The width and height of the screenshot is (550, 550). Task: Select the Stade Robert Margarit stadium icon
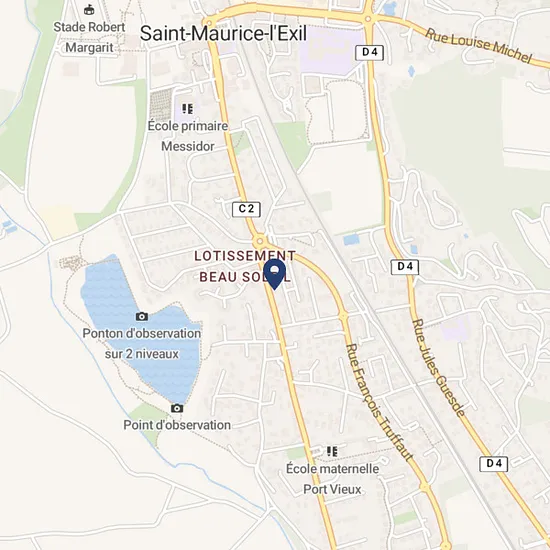click(x=89, y=10)
